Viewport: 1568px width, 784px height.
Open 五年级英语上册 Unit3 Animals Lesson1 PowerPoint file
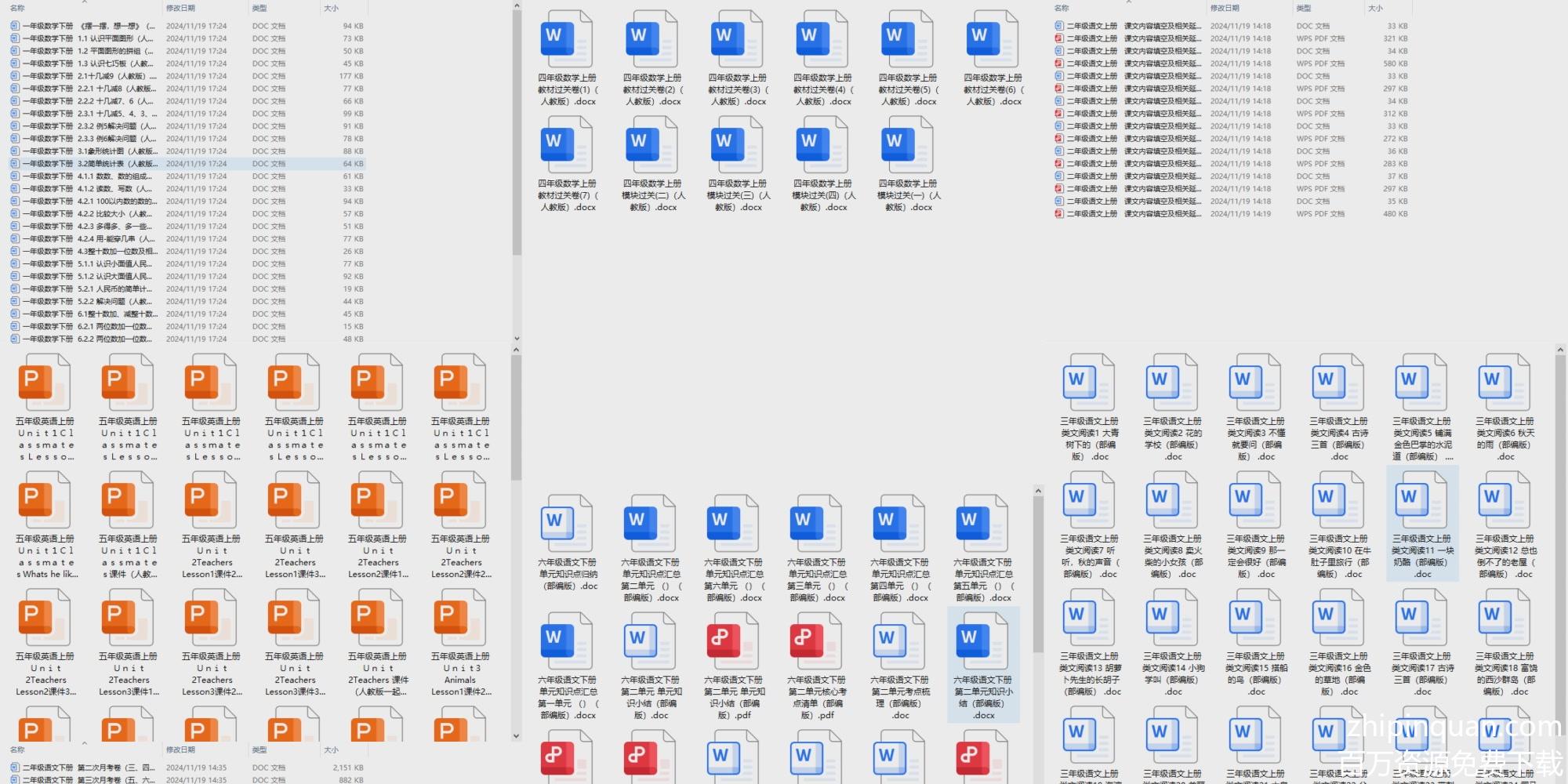[x=460, y=619]
